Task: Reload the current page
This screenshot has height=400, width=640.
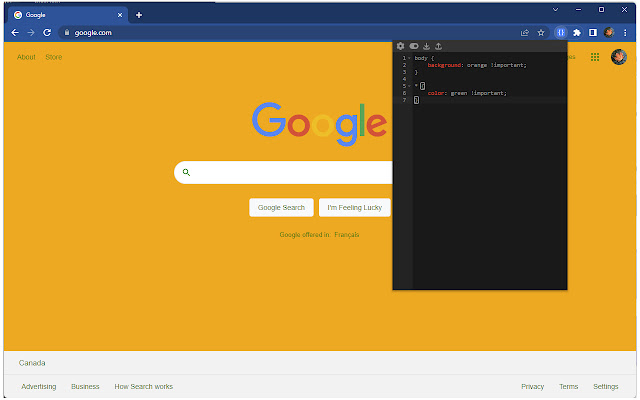Action: [47, 33]
